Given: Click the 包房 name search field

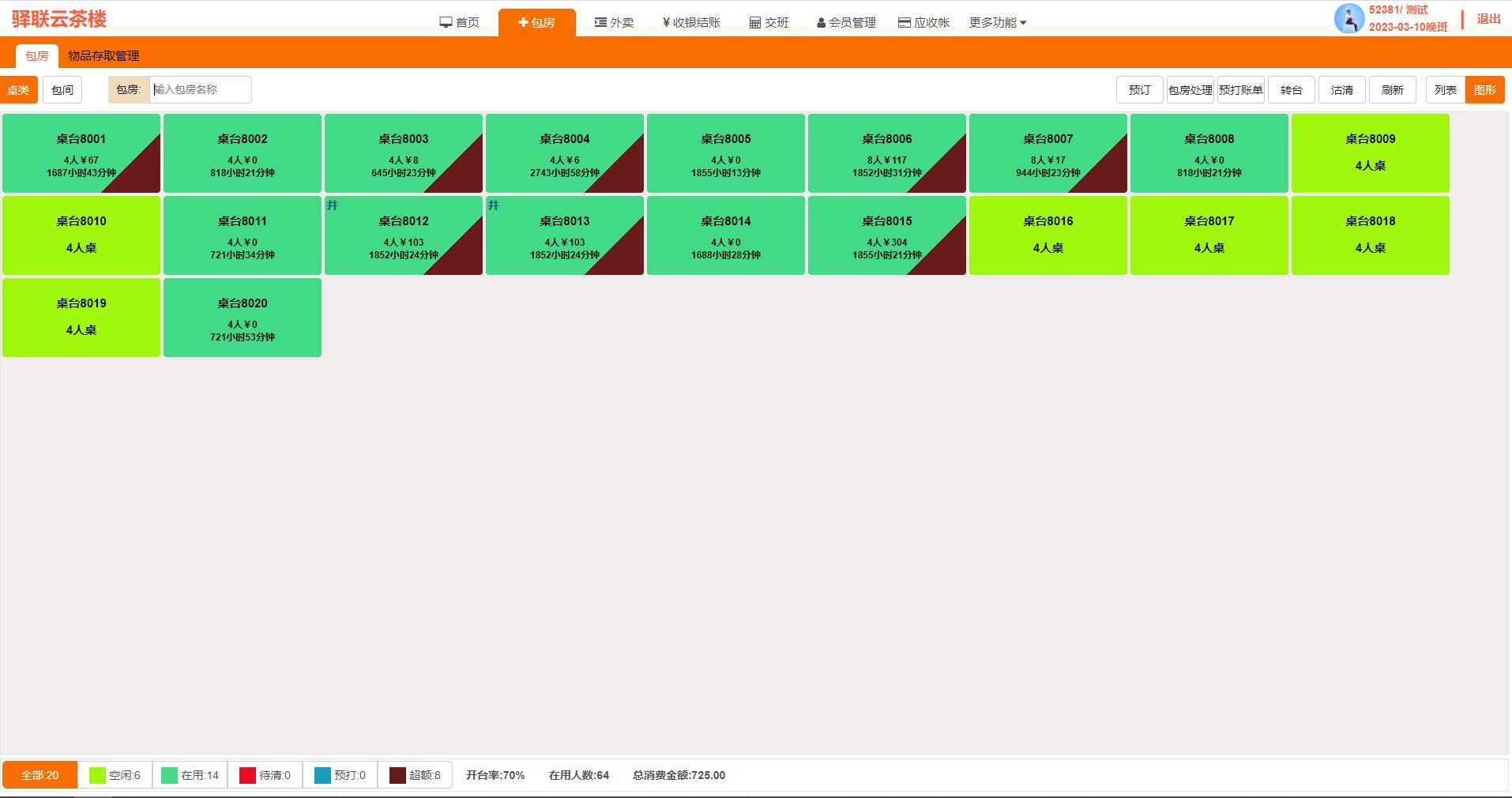Looking at the screenshot, I should pos(200,90).
